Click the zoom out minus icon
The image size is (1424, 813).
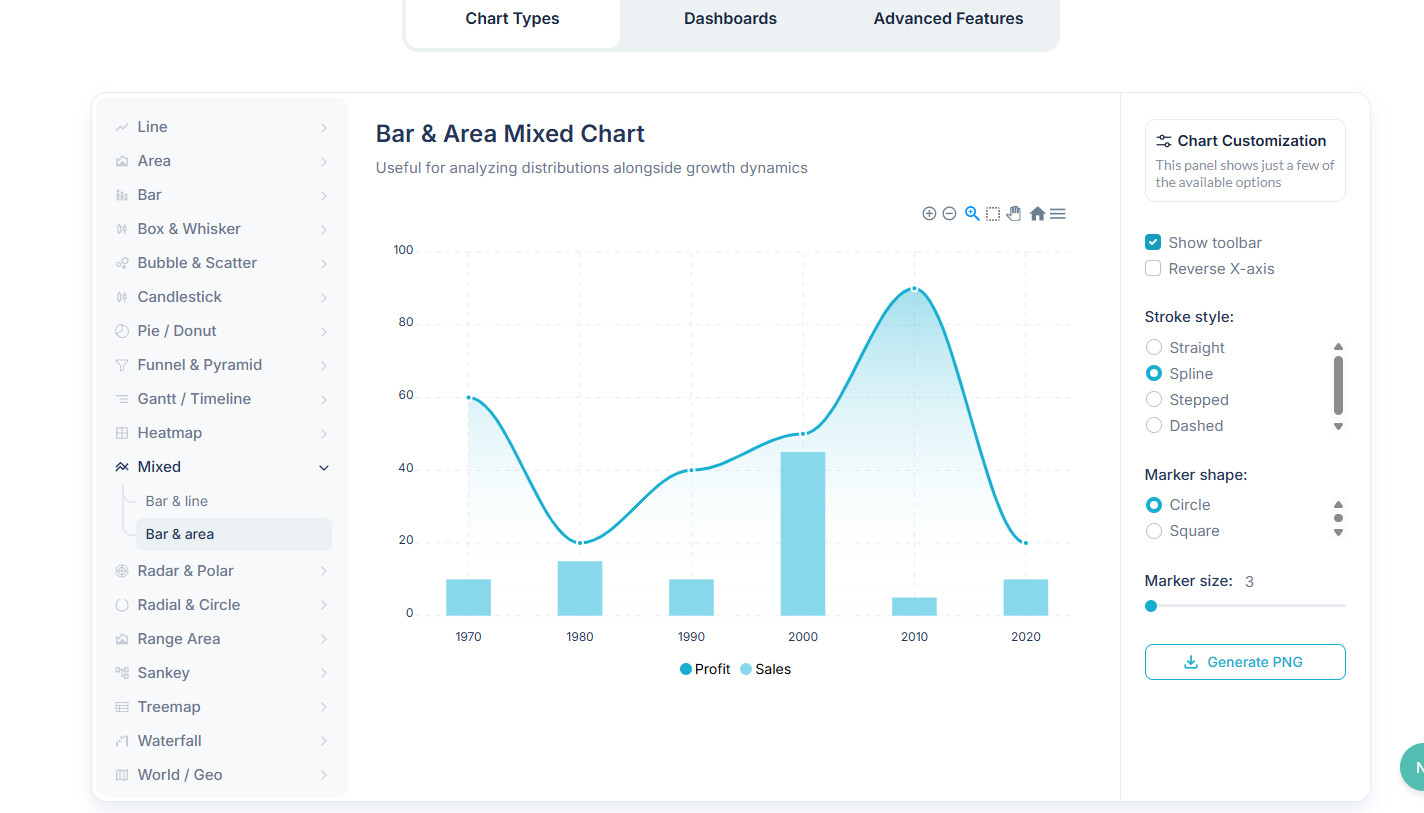pos(949,213)
